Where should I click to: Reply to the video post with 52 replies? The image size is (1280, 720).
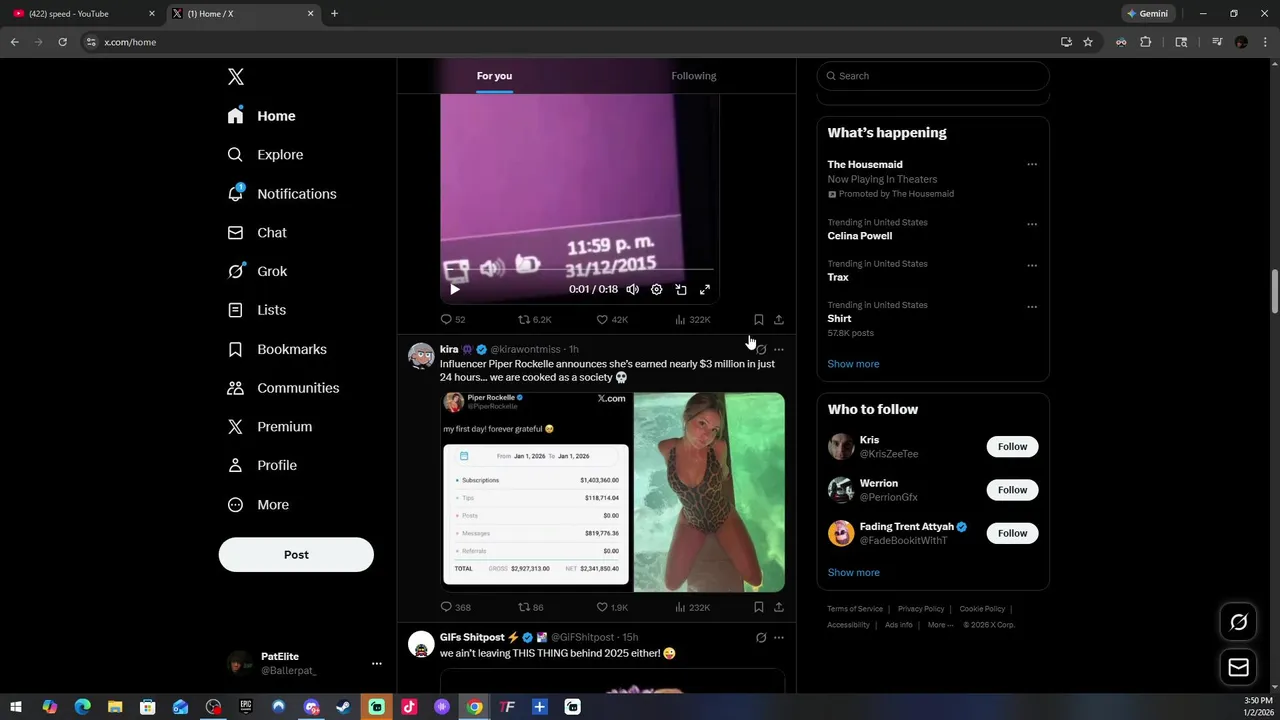453,320
